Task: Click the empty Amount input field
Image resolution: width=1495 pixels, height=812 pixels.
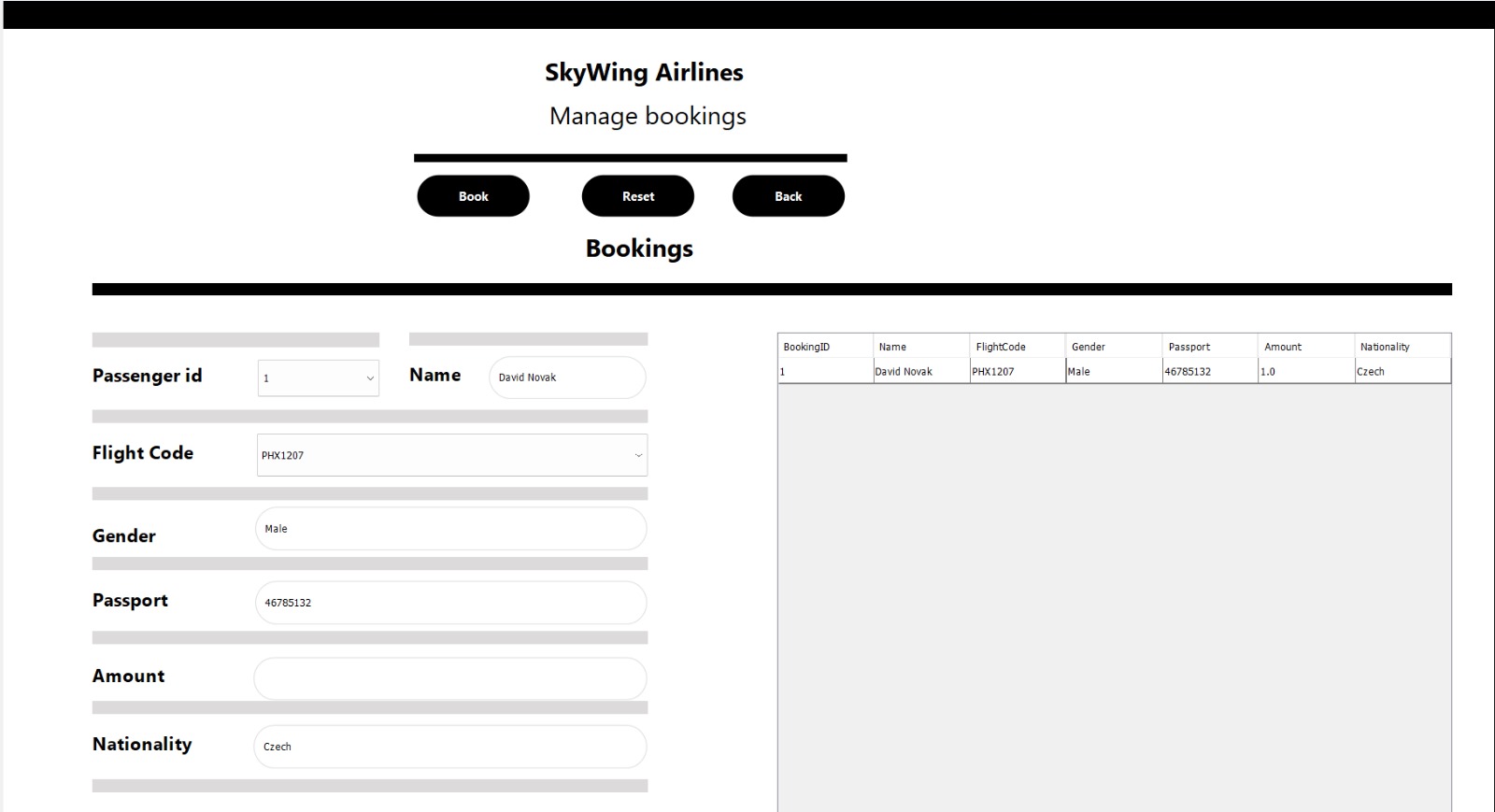Action: [450, 678]
